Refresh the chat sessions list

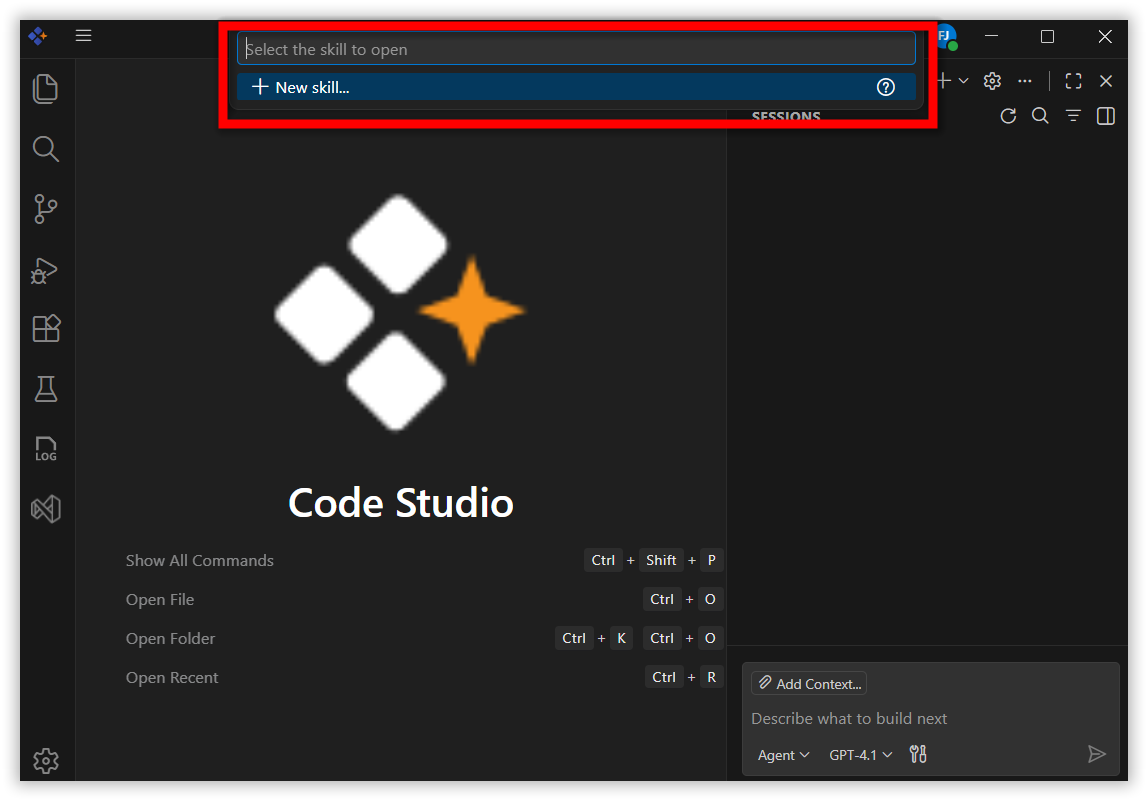1008,116
